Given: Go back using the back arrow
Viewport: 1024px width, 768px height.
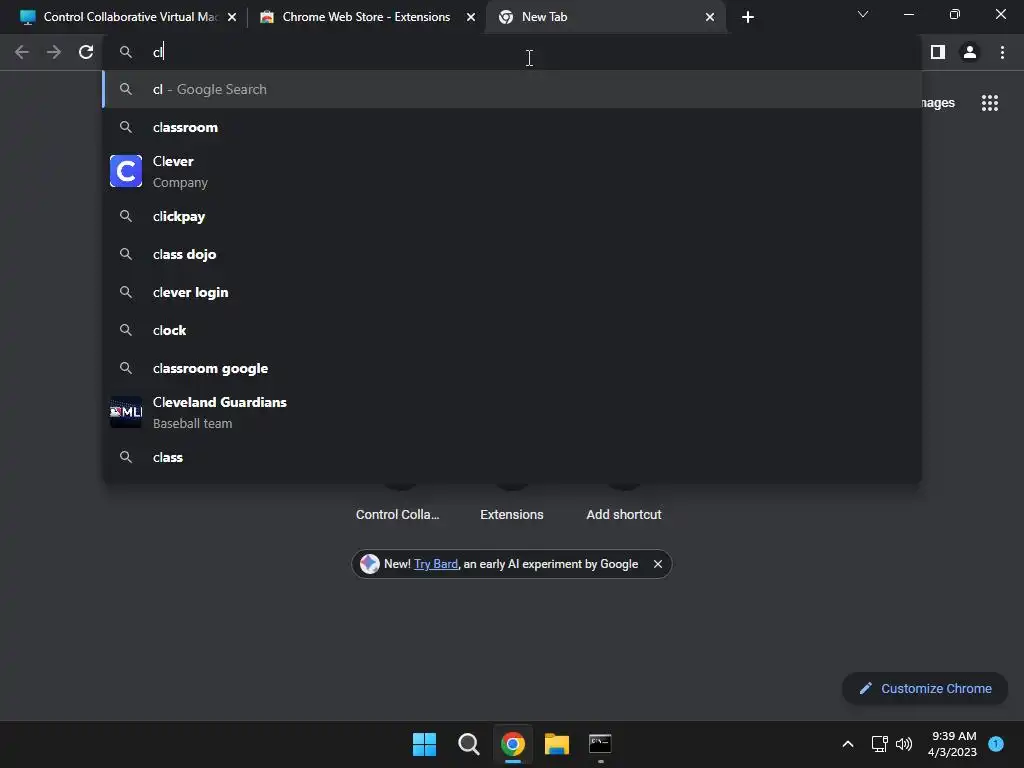Looking at the screenshot, I should 22,52.
